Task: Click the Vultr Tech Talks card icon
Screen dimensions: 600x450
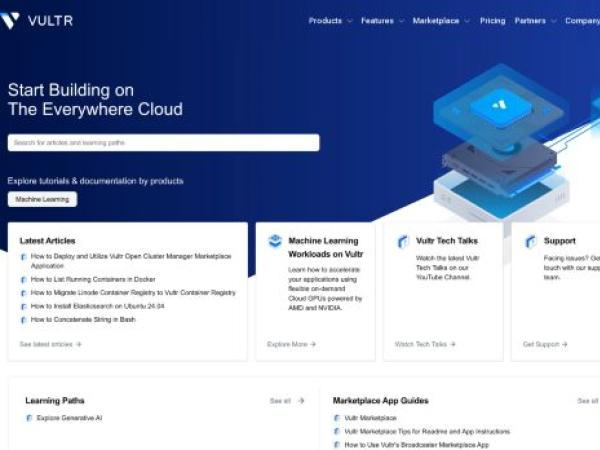Action: 403,241
